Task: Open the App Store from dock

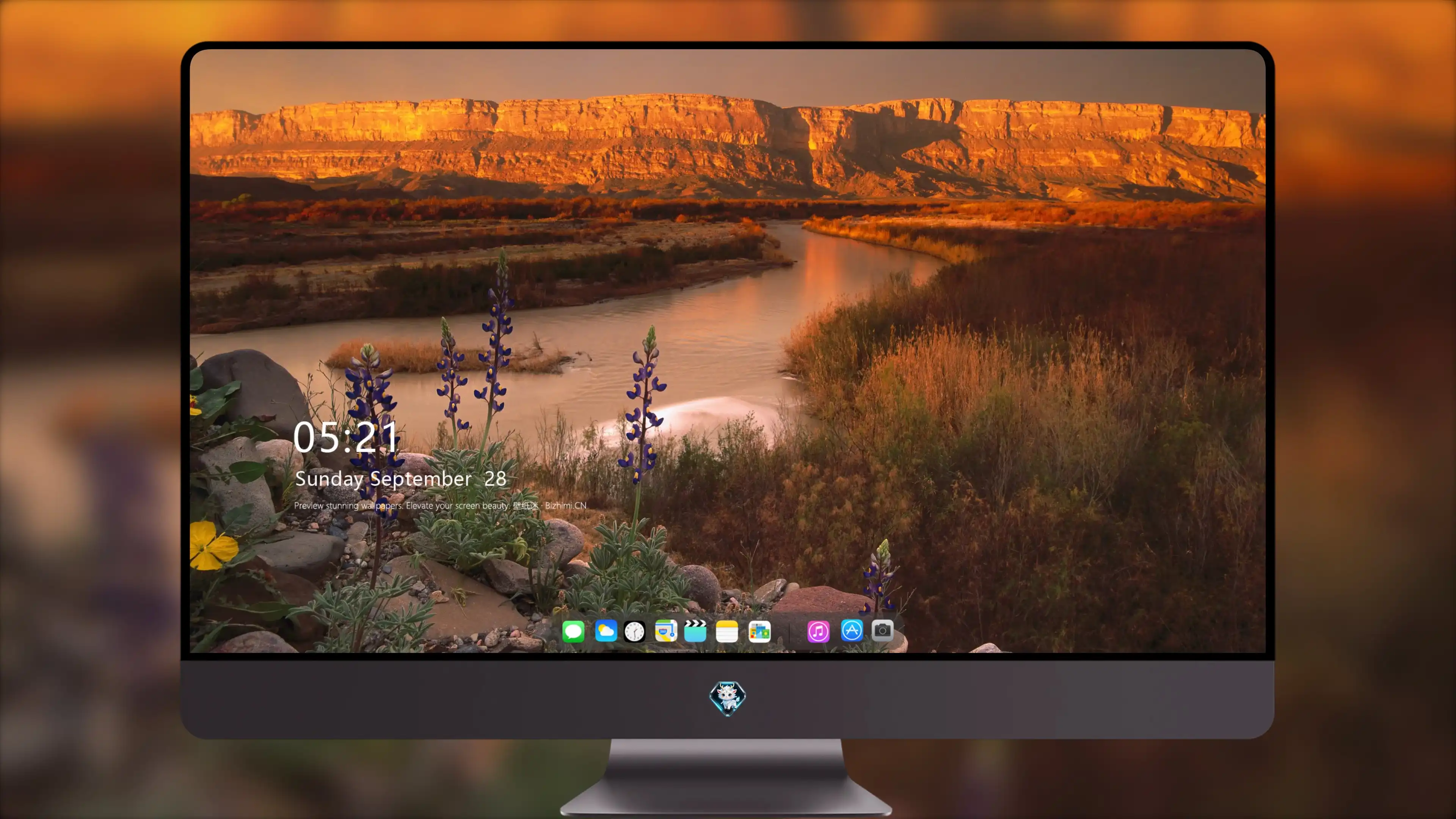Action: (x=852, y=630)
